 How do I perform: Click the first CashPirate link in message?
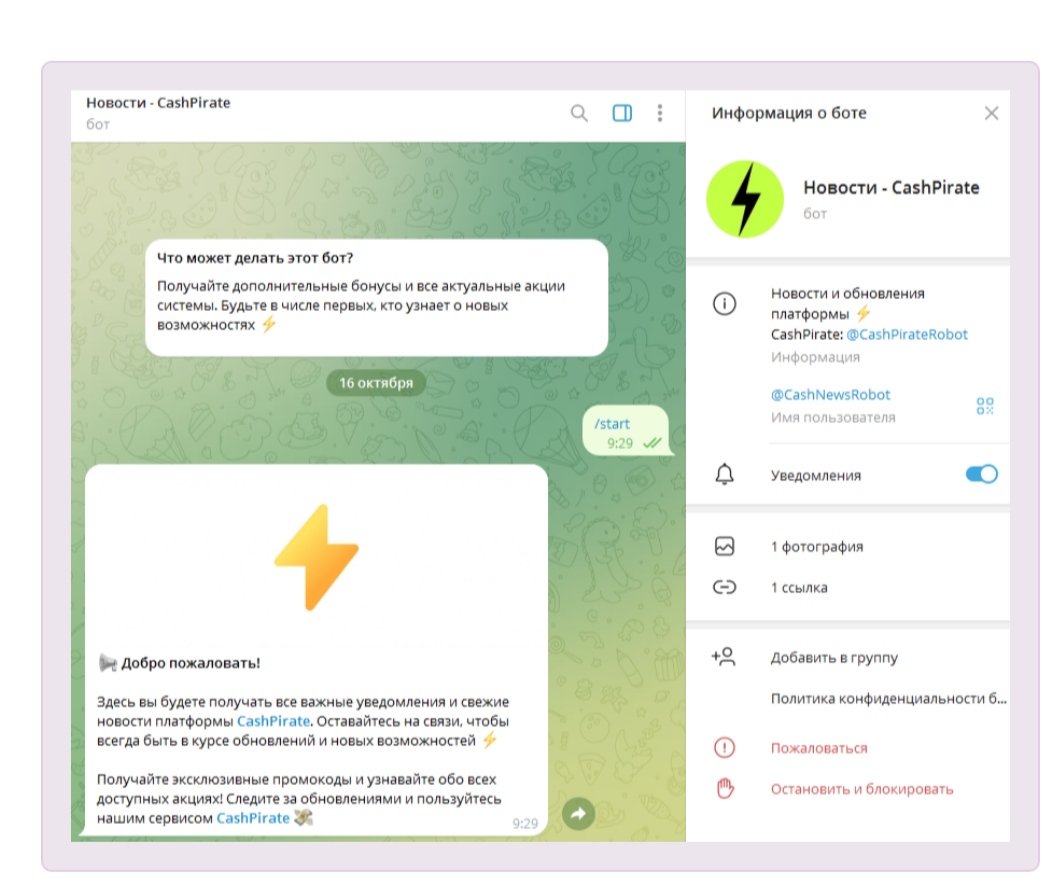tap(273, 721)
